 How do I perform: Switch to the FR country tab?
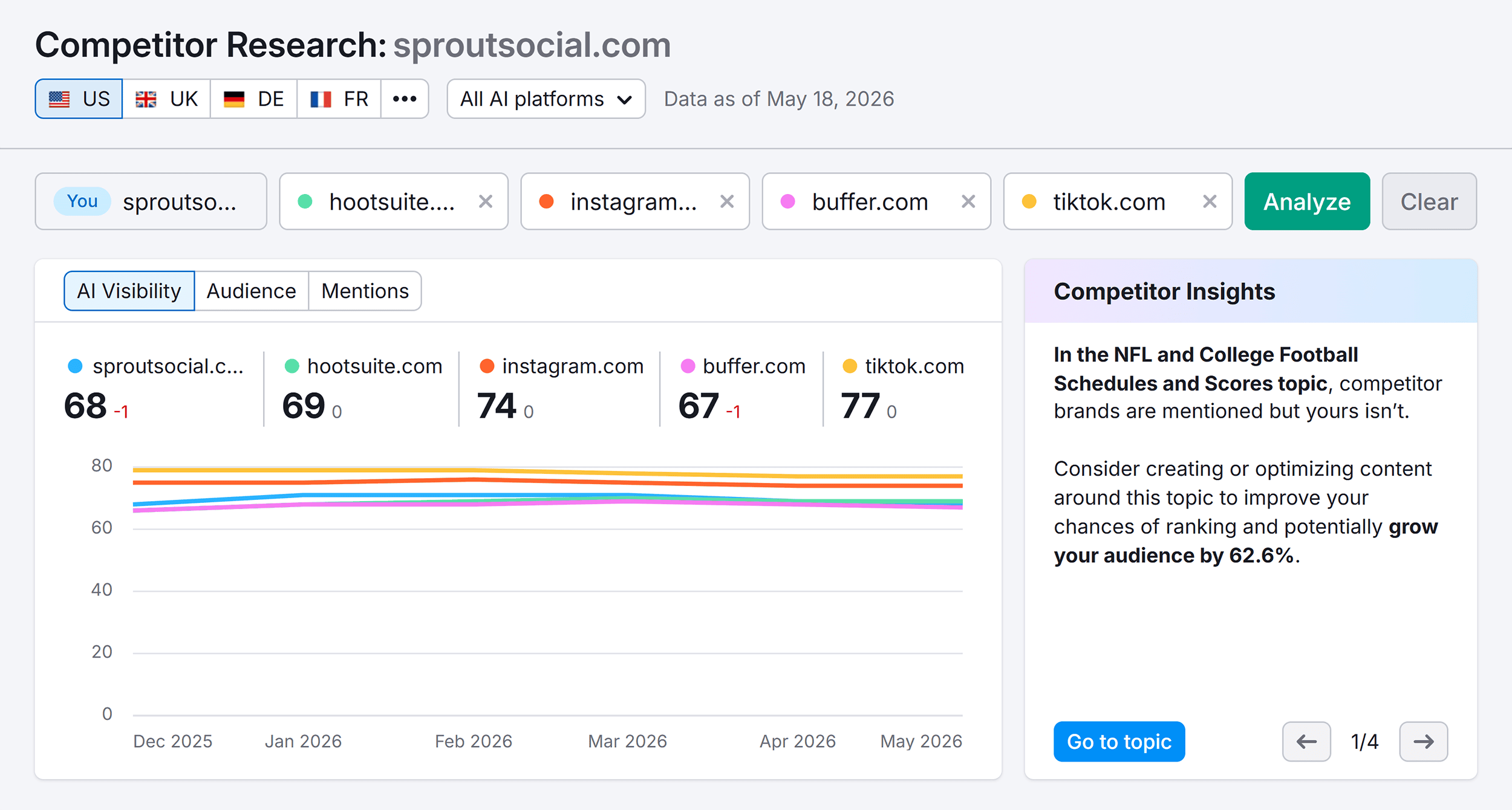(x=339, y=99)
